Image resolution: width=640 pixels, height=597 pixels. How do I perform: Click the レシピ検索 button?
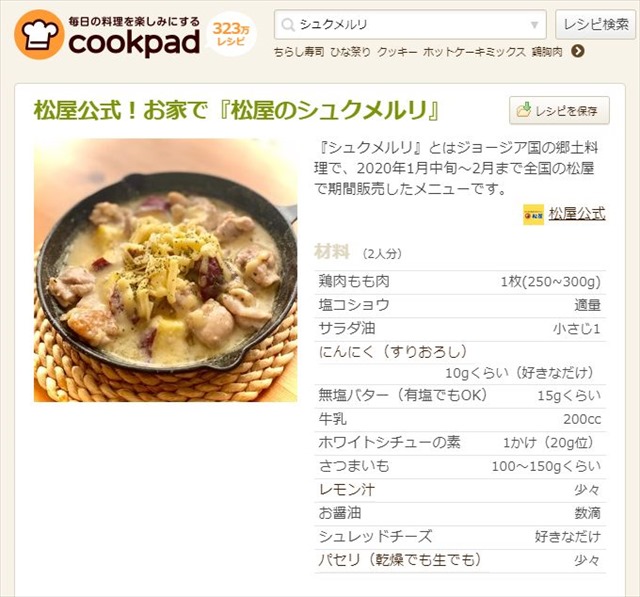(596, 24)
